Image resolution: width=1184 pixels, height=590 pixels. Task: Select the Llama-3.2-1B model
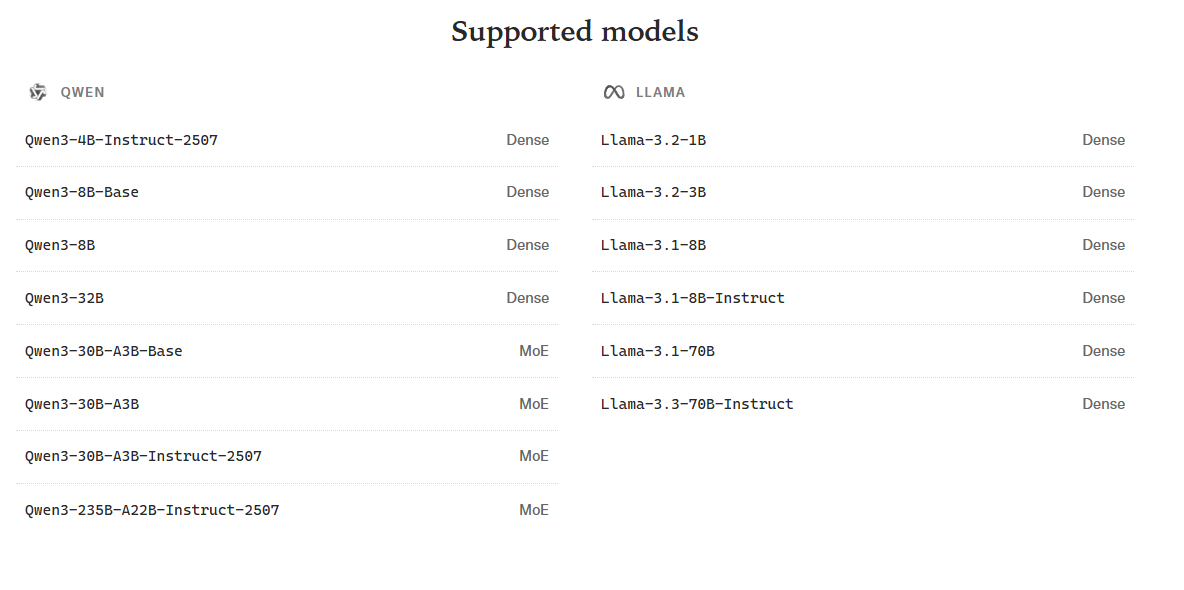(x=653, y=140)
